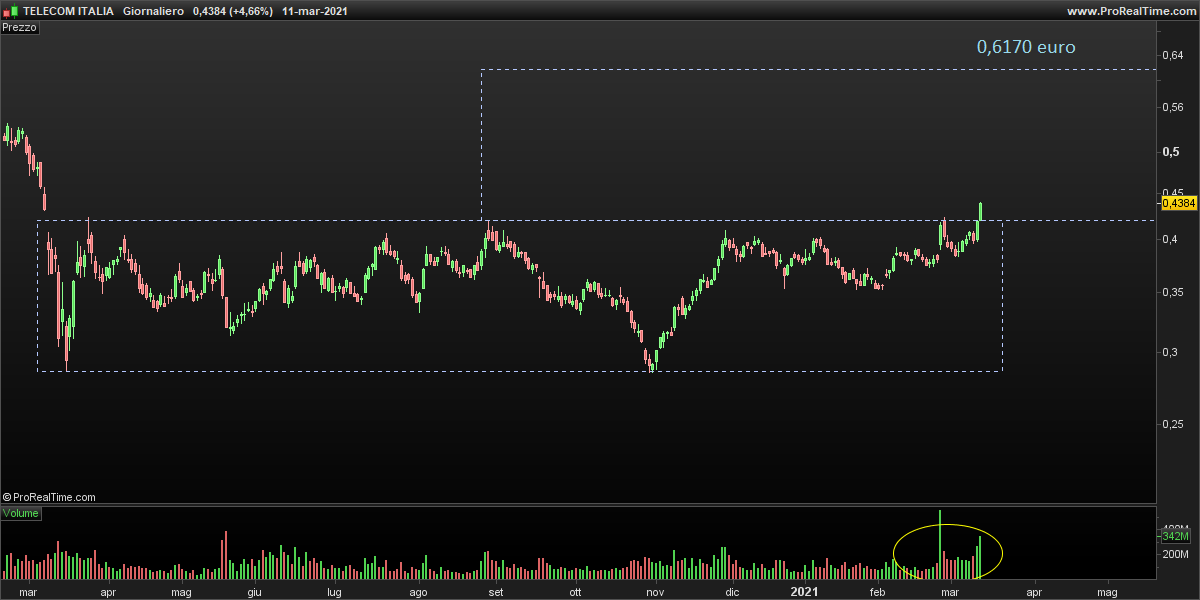Click the 0,4384 (+4,66%) price readout
The image size is (1200, 600).
233,10
